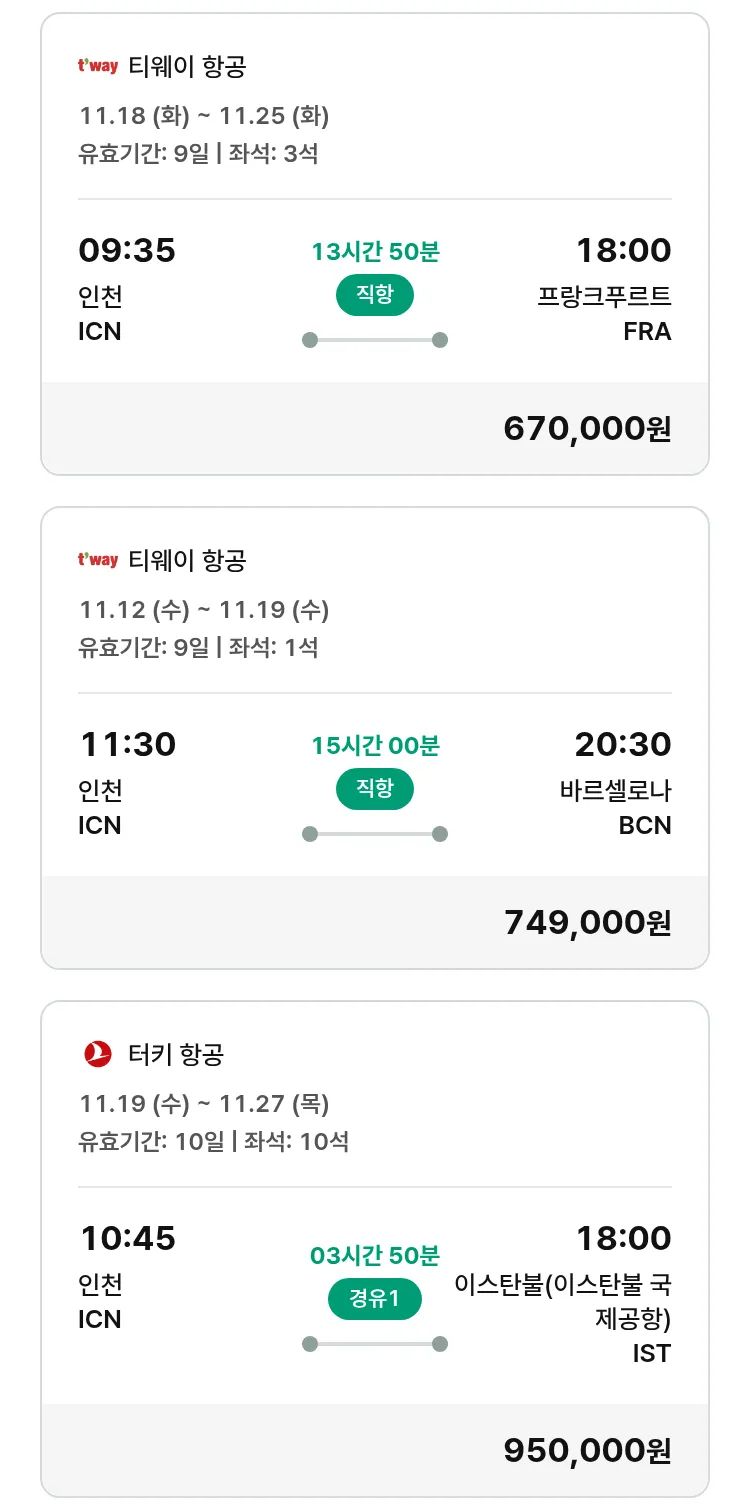Open the 11.18 (화) ~ 11.25 (화) dates
750x1510 pixels.
pyautogui.click(x=204, y=116)
